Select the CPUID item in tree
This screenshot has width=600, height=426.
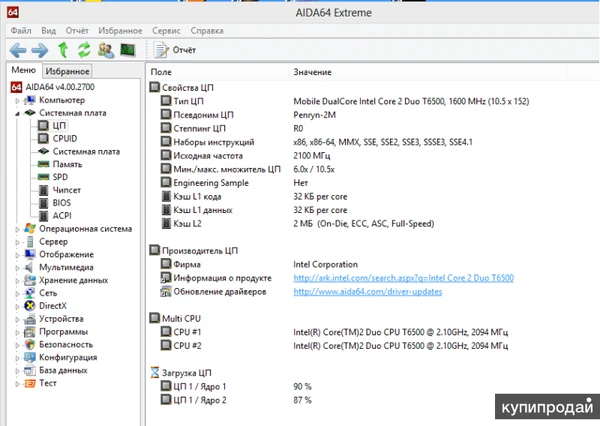pyautogui.click(x=66, y=139)
